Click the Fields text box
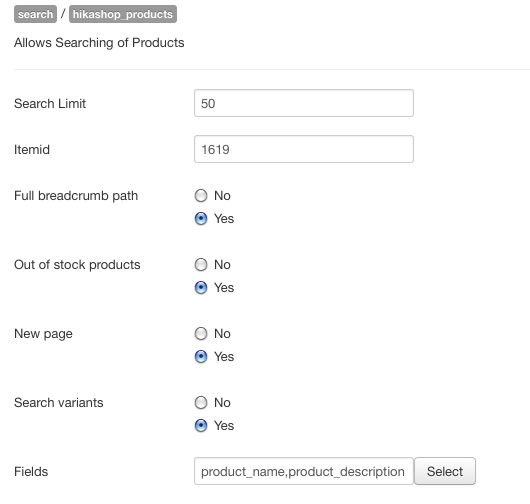 (x=304, y=471)
